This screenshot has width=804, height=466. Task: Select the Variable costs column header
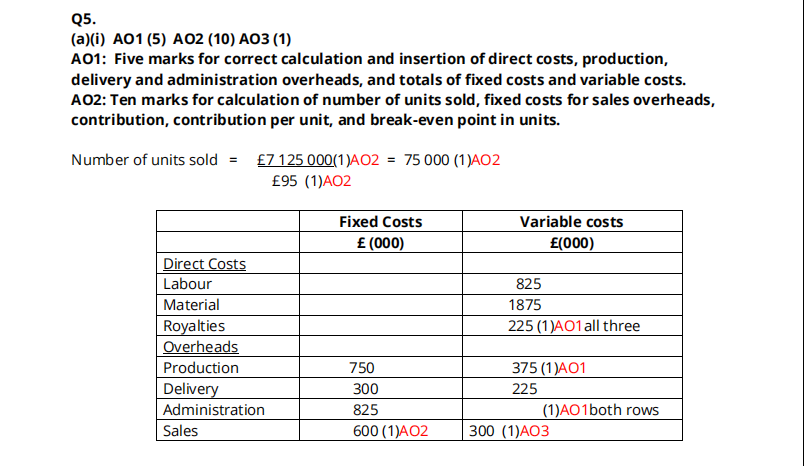click(x=571, y=222)
